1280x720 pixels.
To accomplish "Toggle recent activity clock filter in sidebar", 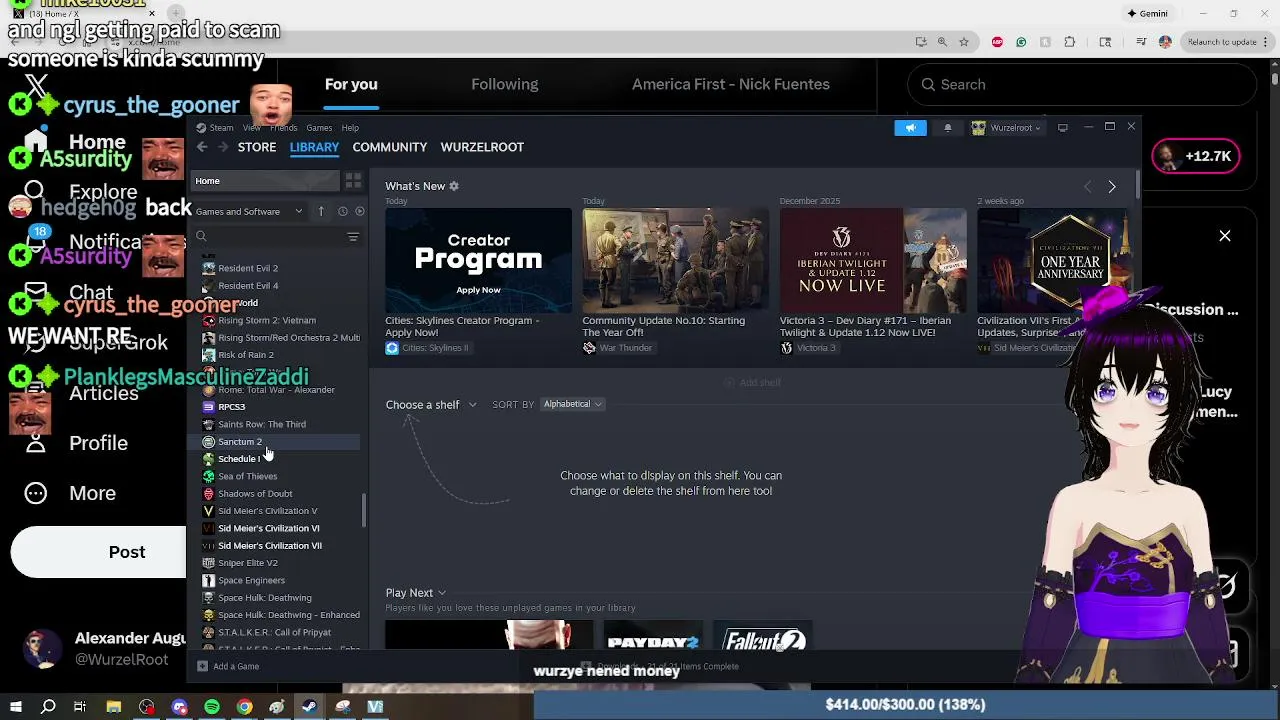I will pyautogui.click(x=342, y=211).
